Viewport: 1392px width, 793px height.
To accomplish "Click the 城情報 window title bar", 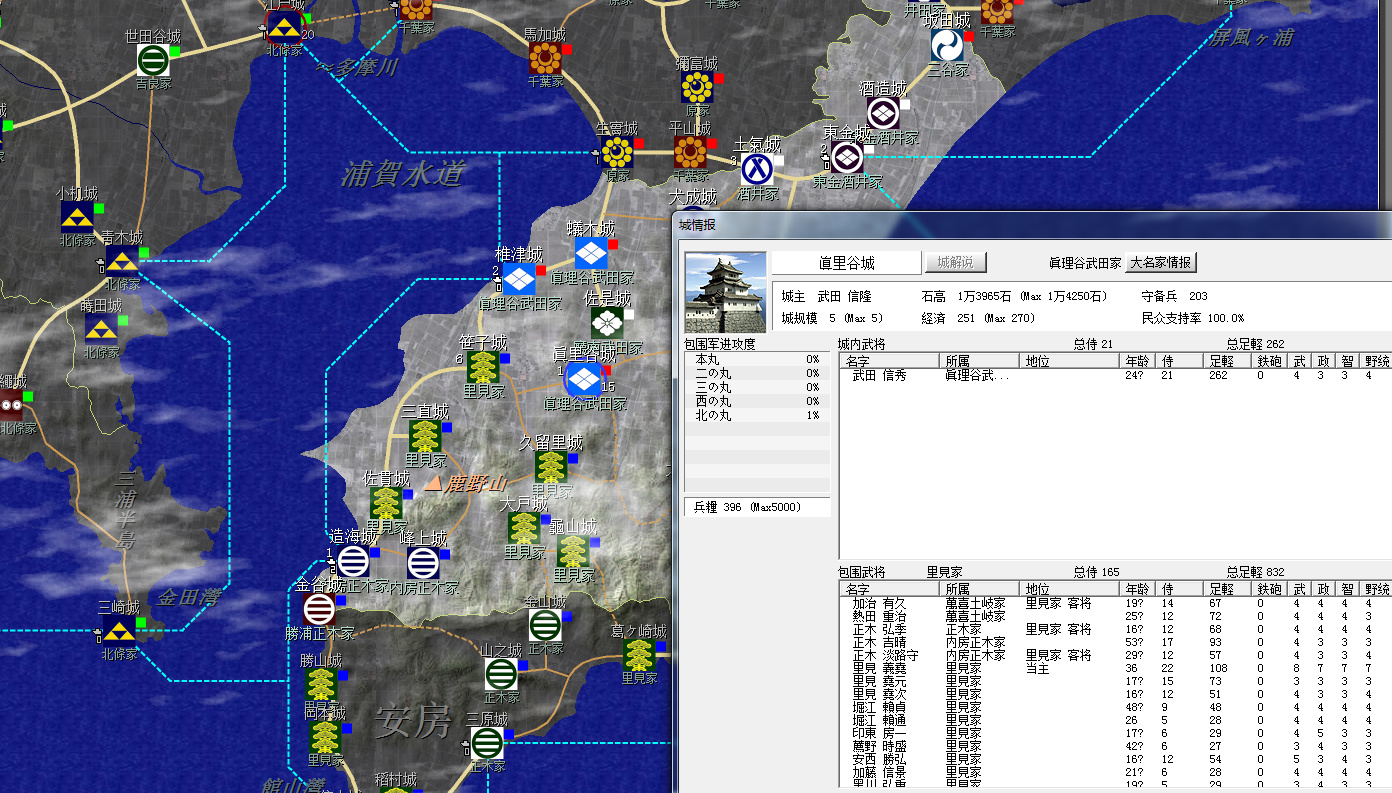I will pos(1032,225).
